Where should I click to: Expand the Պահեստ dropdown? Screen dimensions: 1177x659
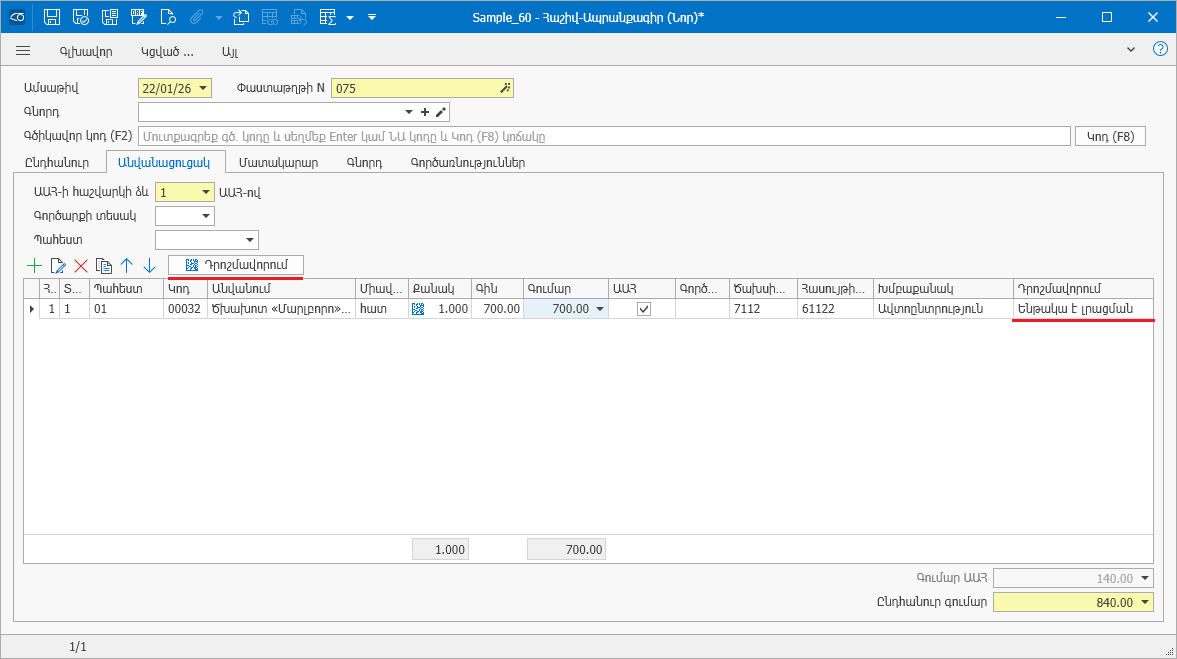[249, 240]
